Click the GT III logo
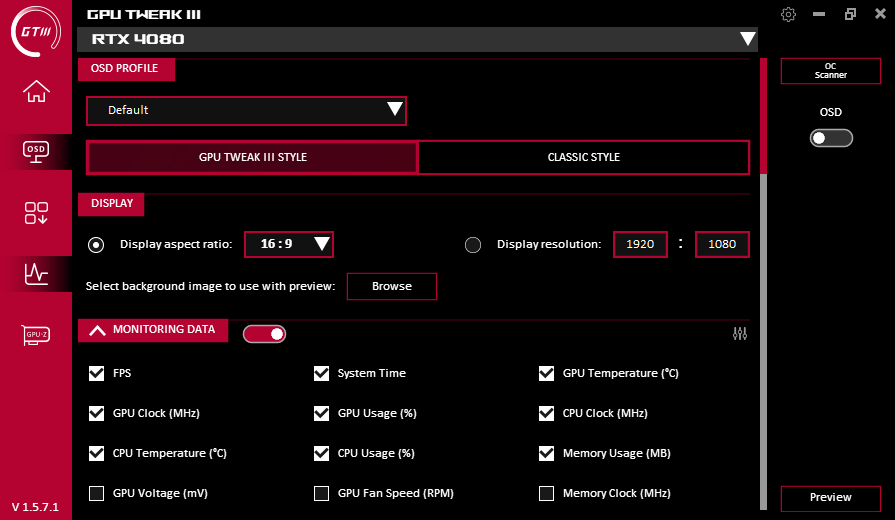 pos(36,31)
